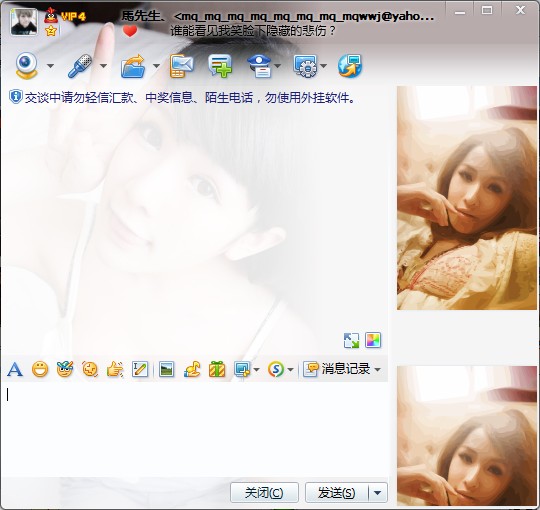Insert a picture into the message
The image size is (540, 510).
[167, 370]
